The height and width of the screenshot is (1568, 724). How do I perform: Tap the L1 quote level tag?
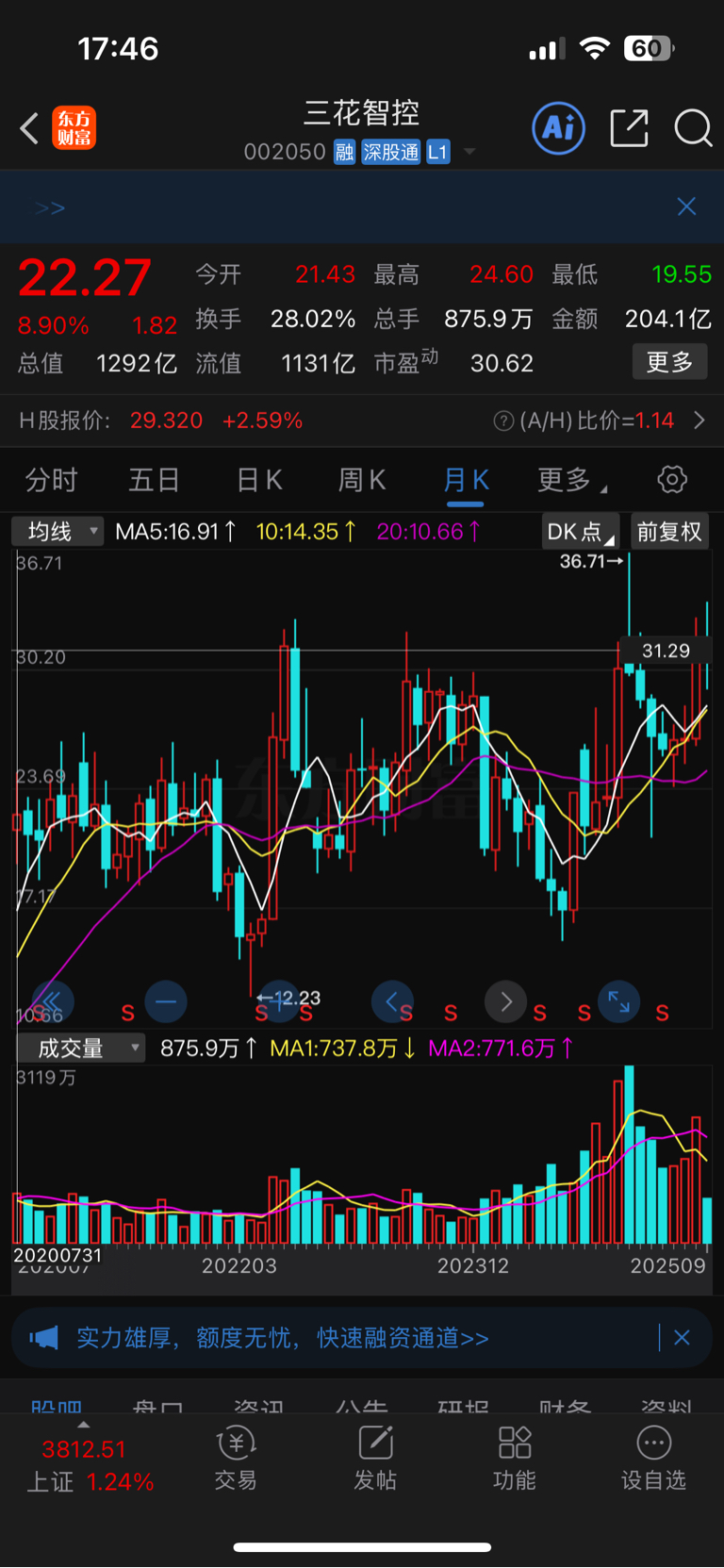coord(438,152)
